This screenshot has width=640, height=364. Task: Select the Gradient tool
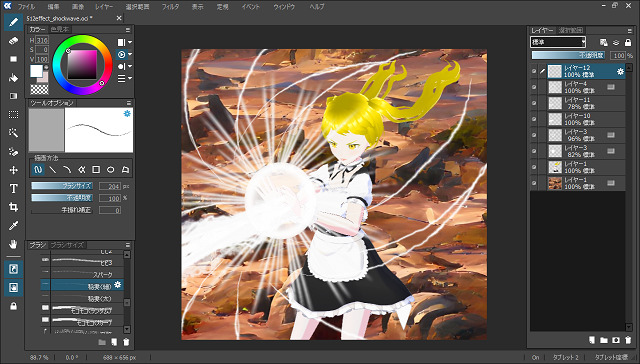[x=13, y=96]
